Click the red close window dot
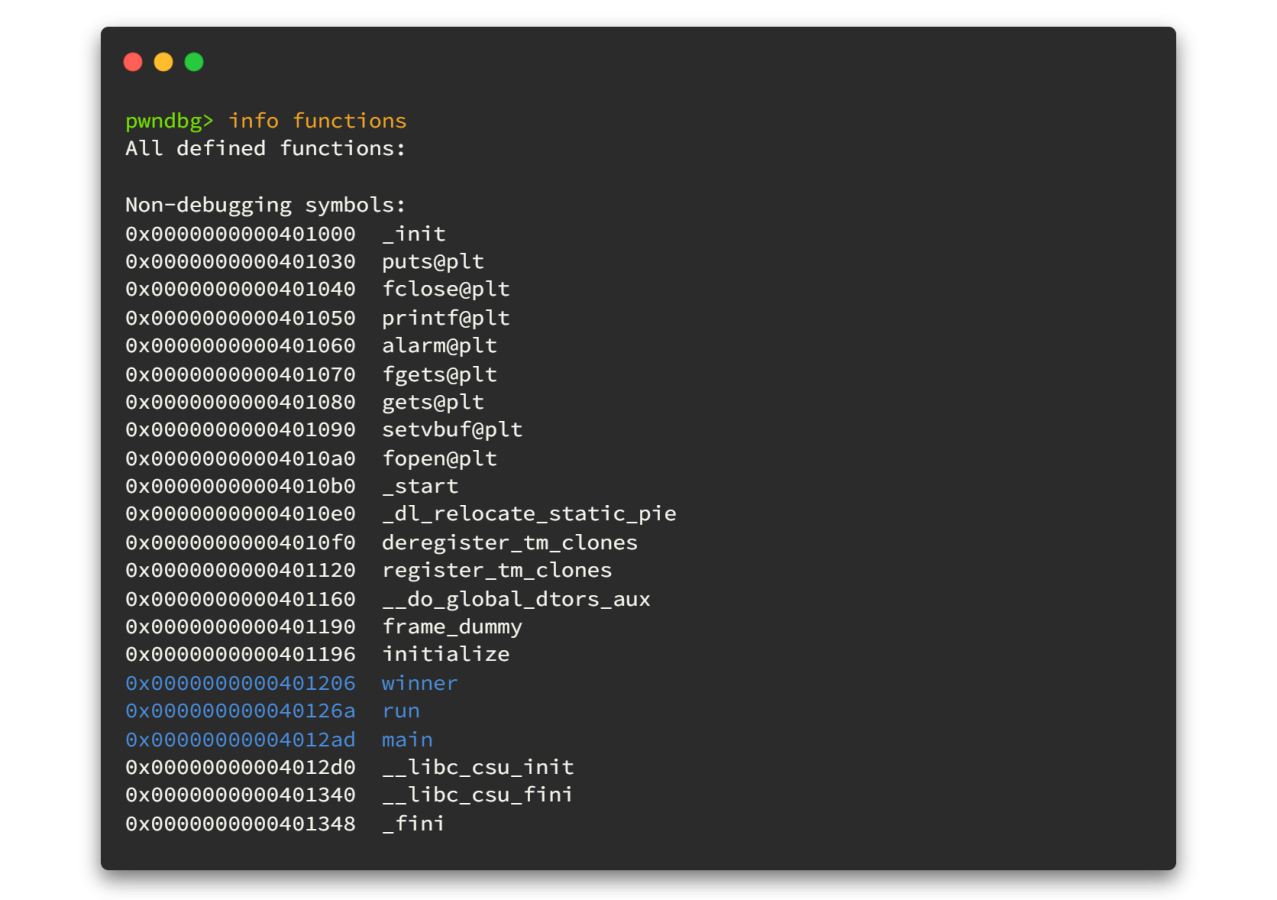The width and height of the screenshot is (1277, 900). pos(133,62)
